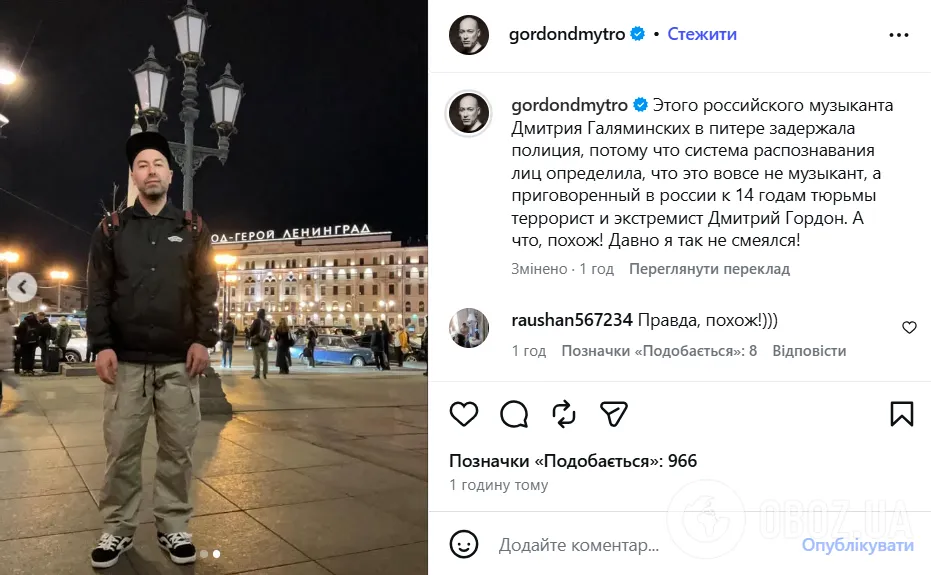The image size is (931, 575).
Task: Open post likes list showing 966
Action: [x=573, y=461]
